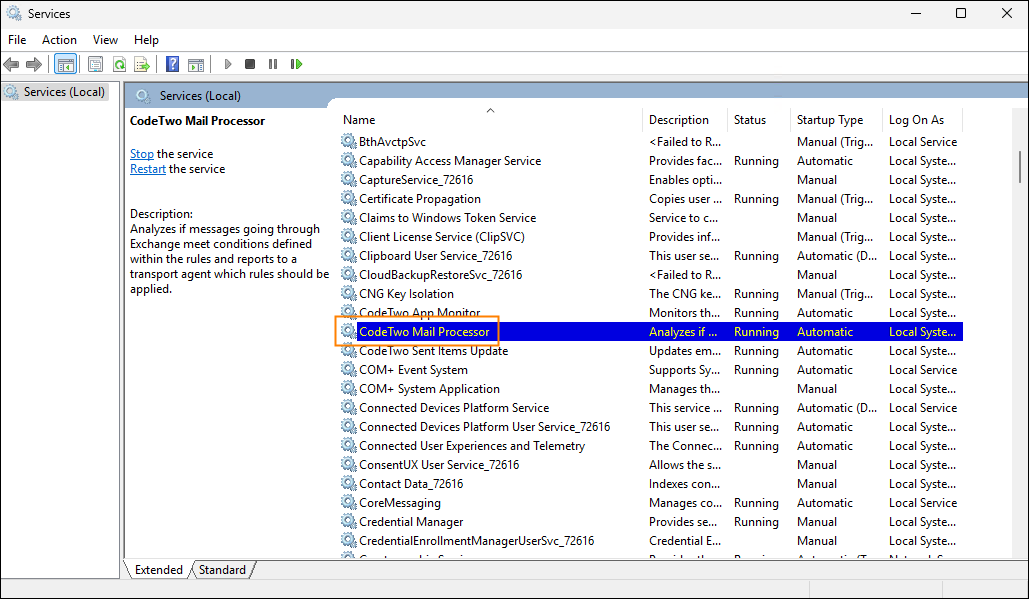Select Services (Local) in the console tree
This screenshot has height=599, width=1029.
coord(64,92)
